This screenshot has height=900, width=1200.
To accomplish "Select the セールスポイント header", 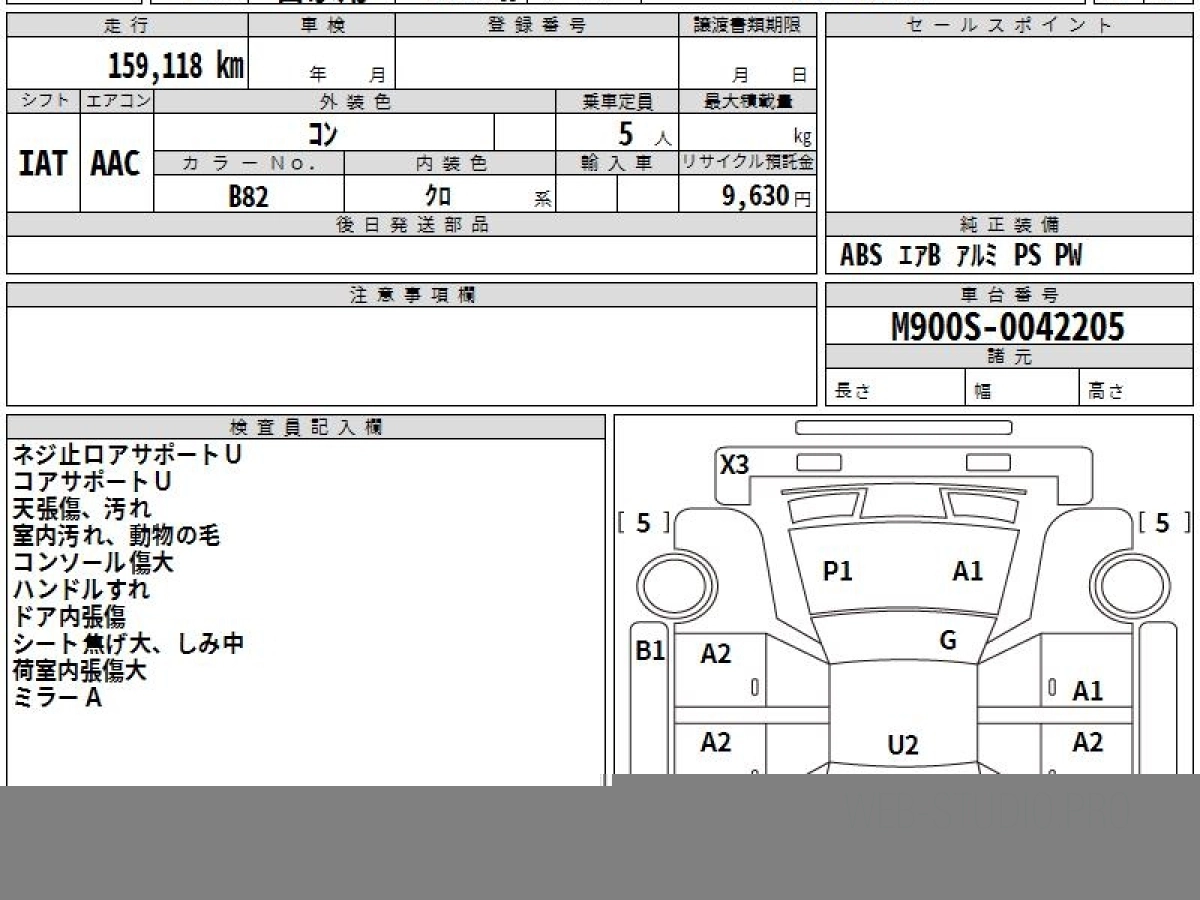I will point(1009,26).
